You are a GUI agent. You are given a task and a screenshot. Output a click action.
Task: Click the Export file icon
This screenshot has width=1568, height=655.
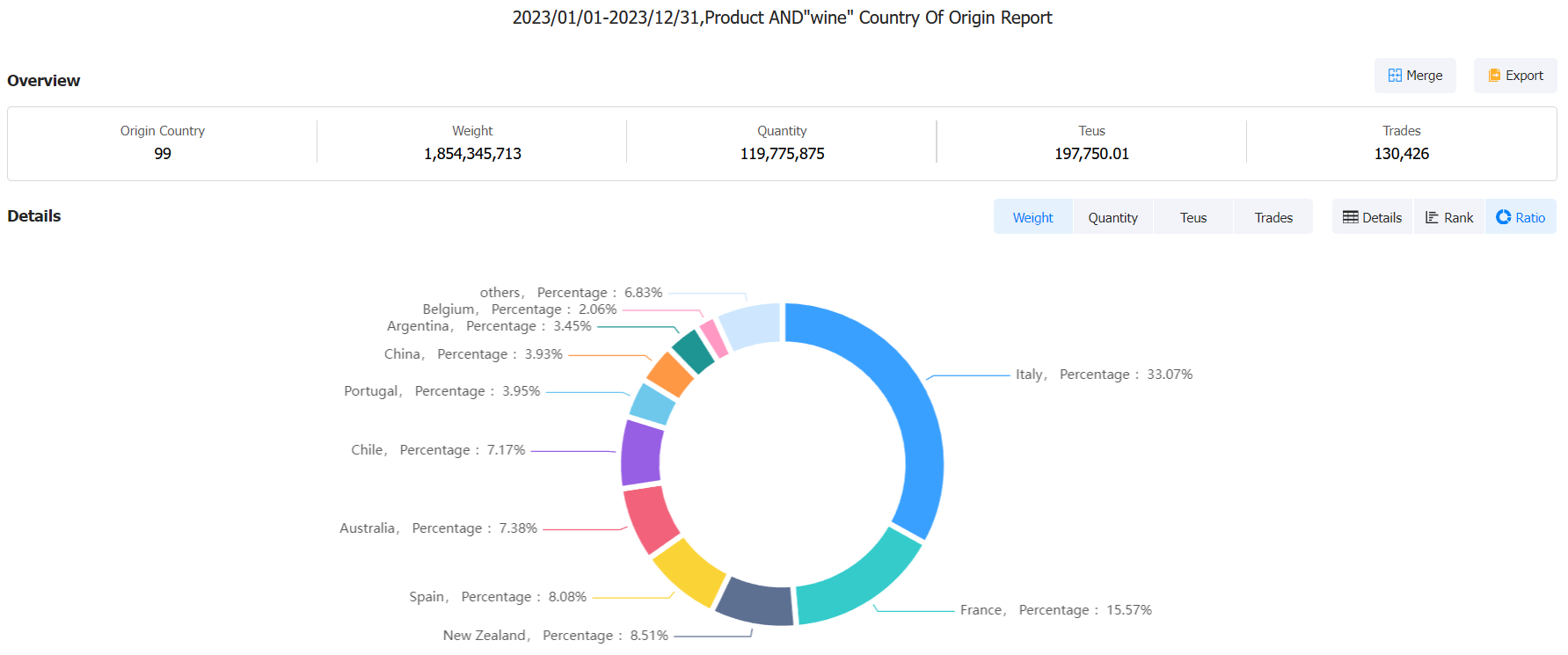coord(1494,76)
